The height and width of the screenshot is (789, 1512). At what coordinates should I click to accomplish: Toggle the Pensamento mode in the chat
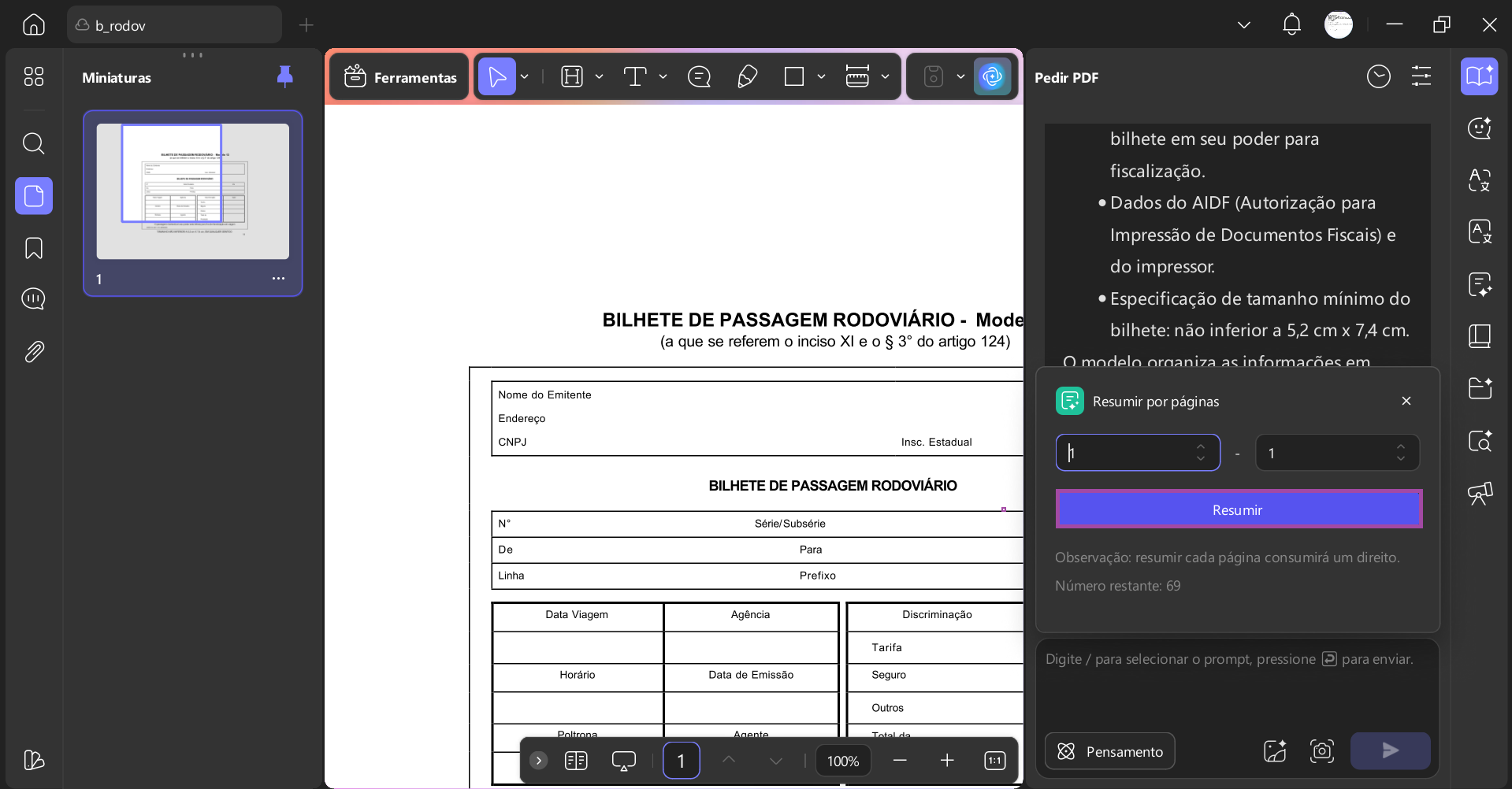[1109, 750]
